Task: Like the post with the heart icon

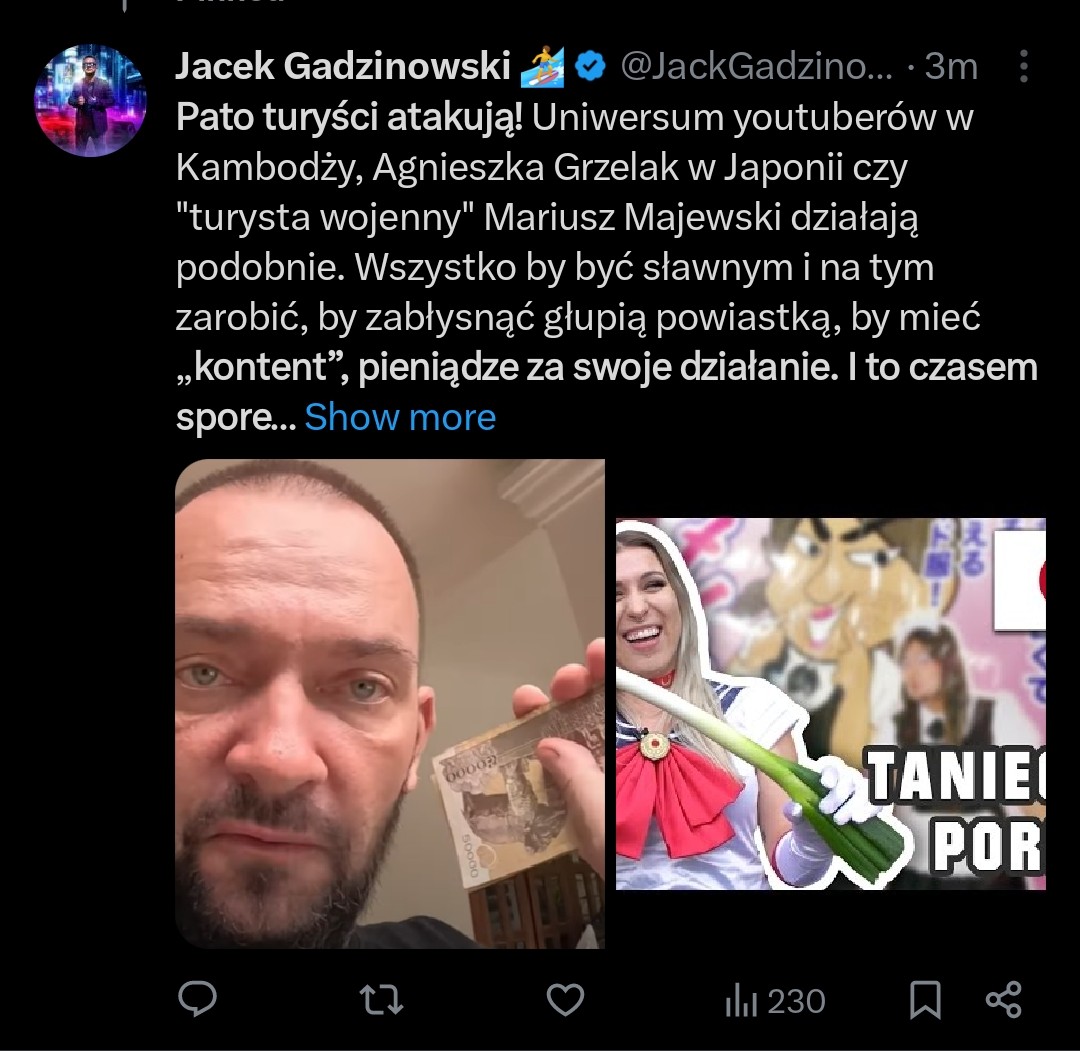Action: tap(565, 1000)
